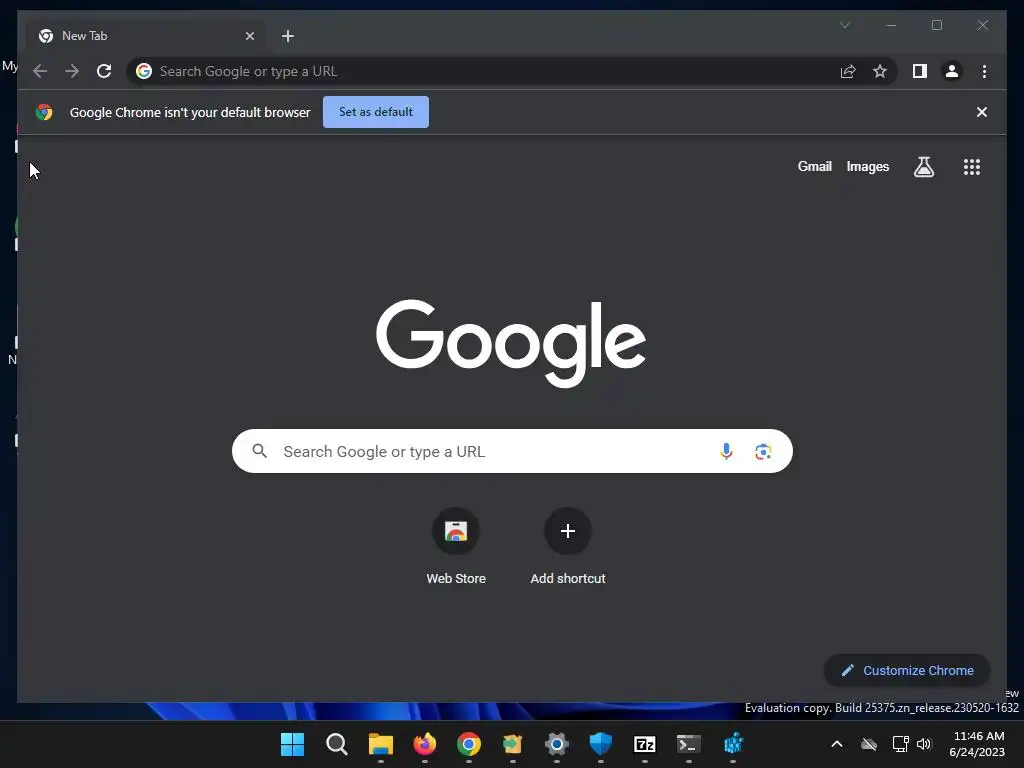The image size is (1024, 768).
Task: Search by image with Lens icon
Action: pyautogui.click(x=763, y=451)
